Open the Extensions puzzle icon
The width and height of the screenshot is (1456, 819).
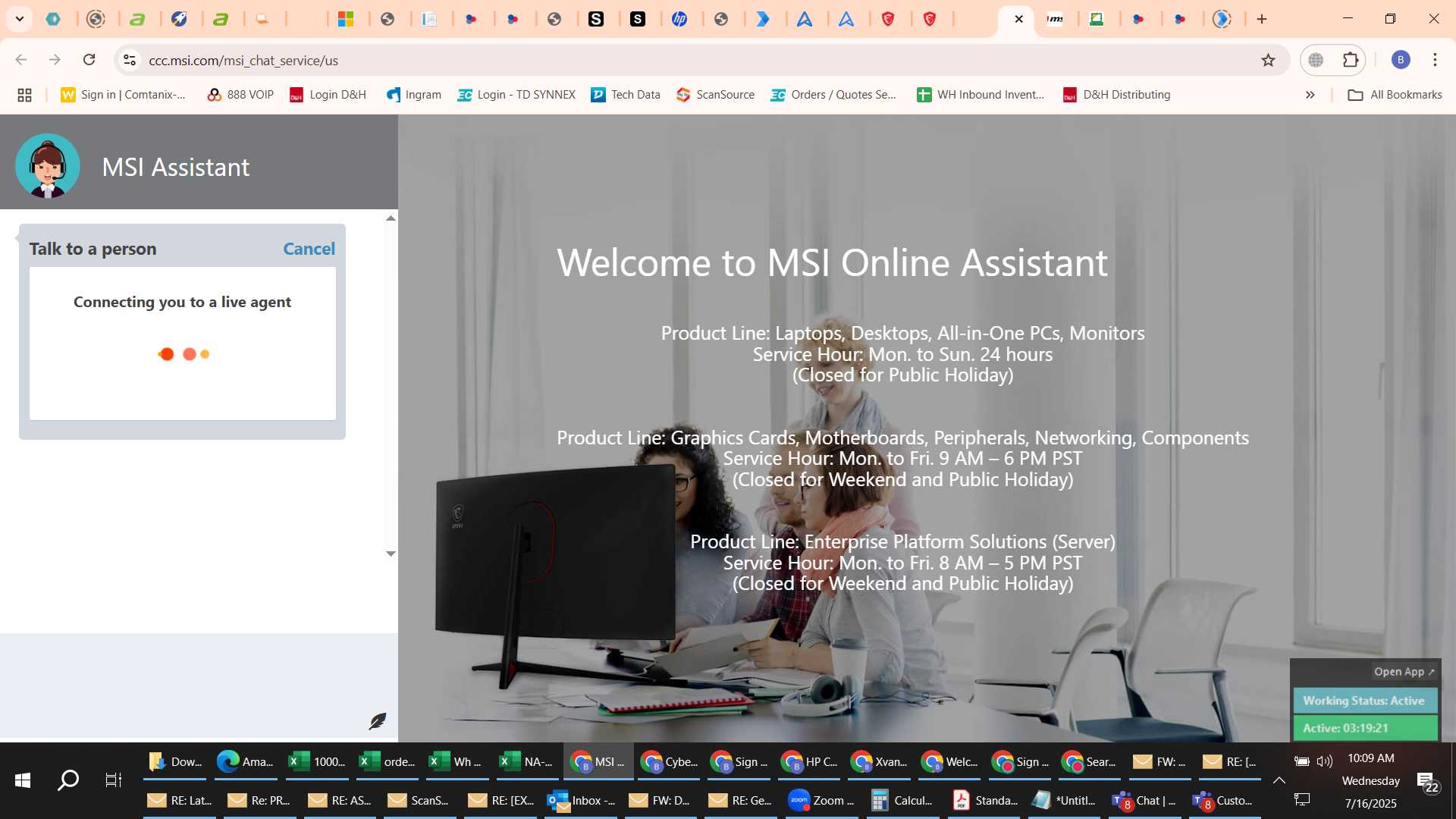1351,60
